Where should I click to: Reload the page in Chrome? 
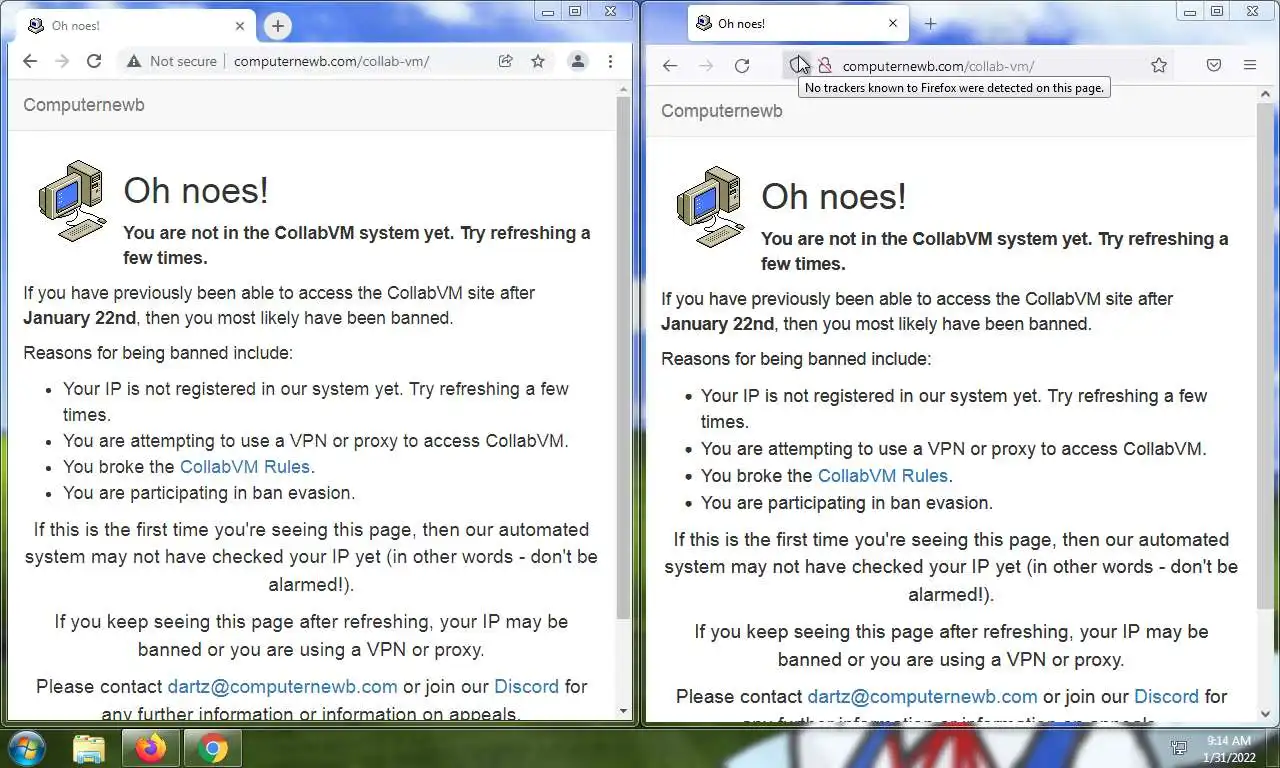click(94, 61)
